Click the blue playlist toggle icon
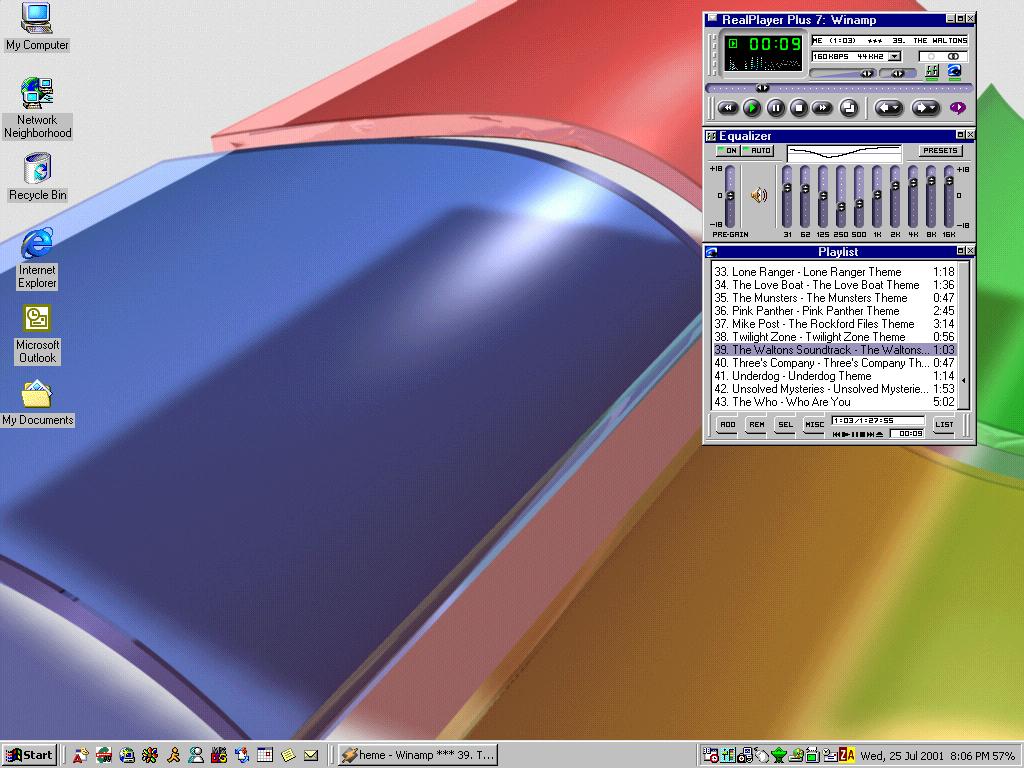Viewport: 1024px width, 768px height. click(x=954, y=72)
